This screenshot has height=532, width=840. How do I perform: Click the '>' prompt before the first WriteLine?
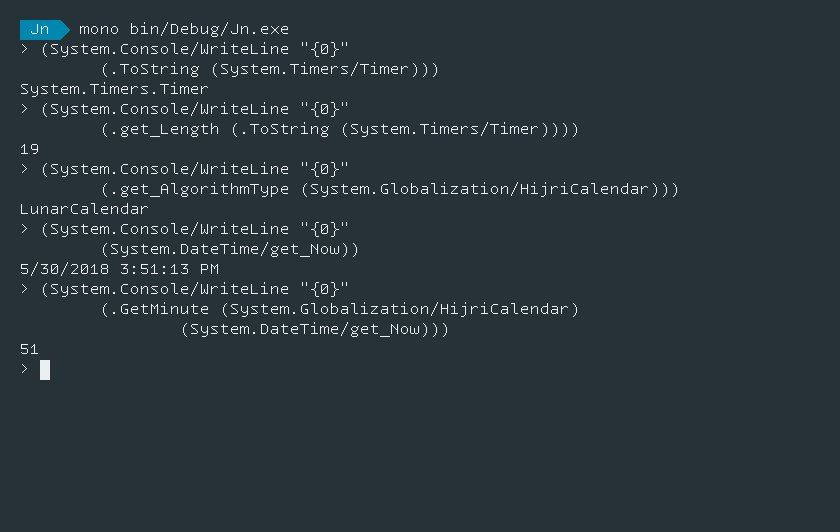pyautogui.click(x=24, y=49)
